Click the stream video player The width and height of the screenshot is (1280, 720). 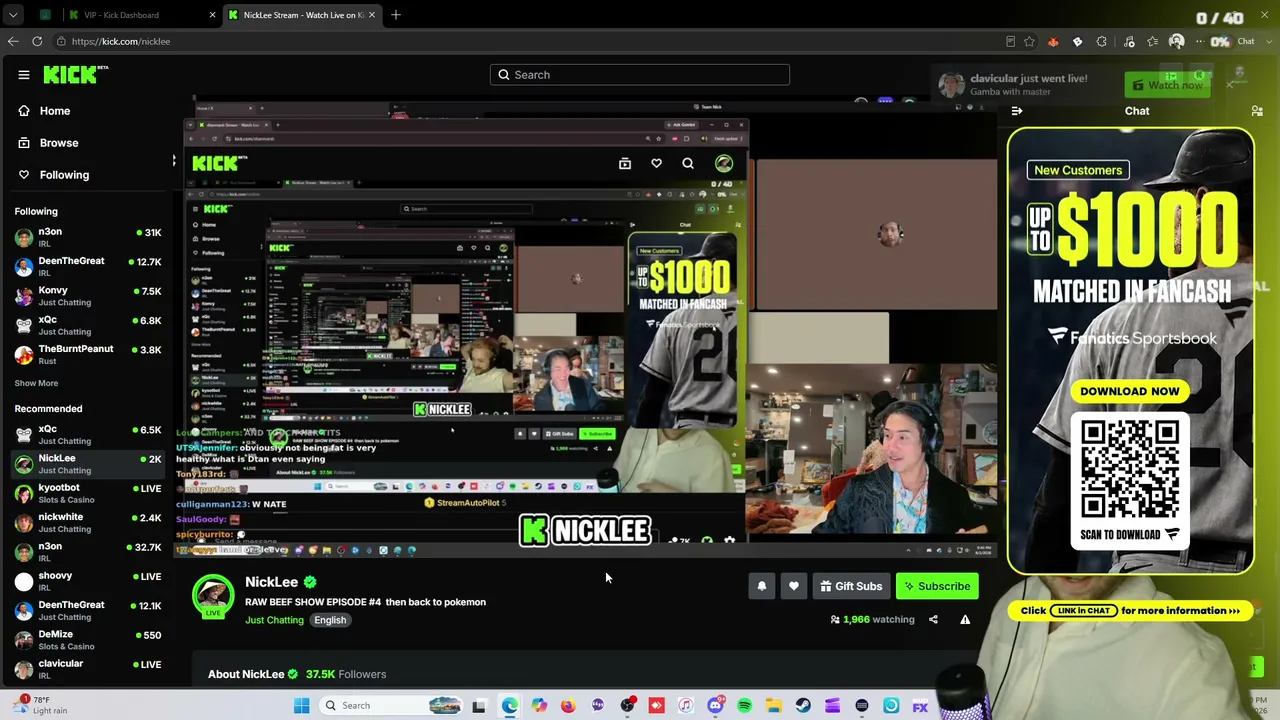coord(586,328)
